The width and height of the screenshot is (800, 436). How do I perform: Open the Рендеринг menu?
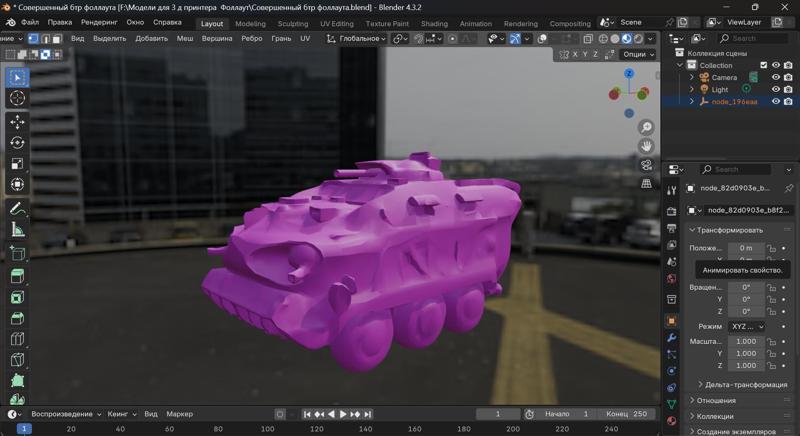pyautogui.click(x=99, y=22)
